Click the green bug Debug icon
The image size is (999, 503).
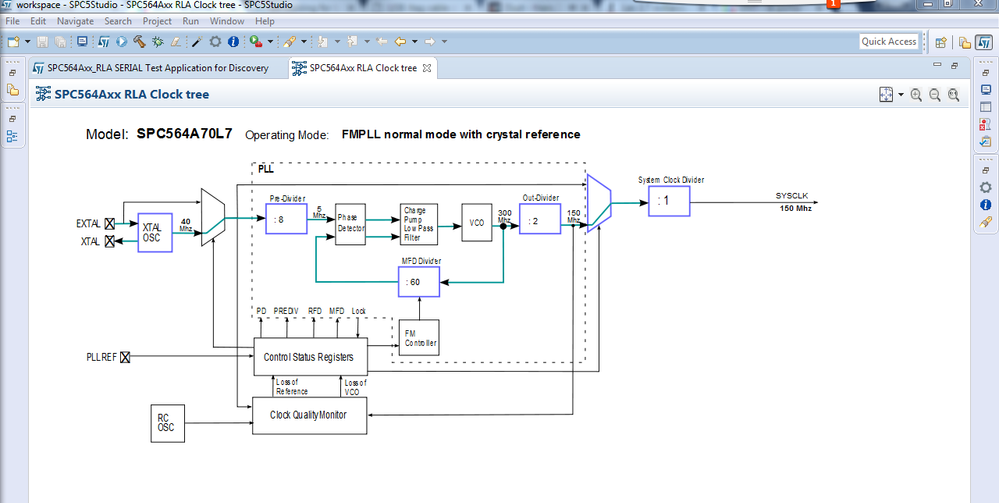pos(157,41)
